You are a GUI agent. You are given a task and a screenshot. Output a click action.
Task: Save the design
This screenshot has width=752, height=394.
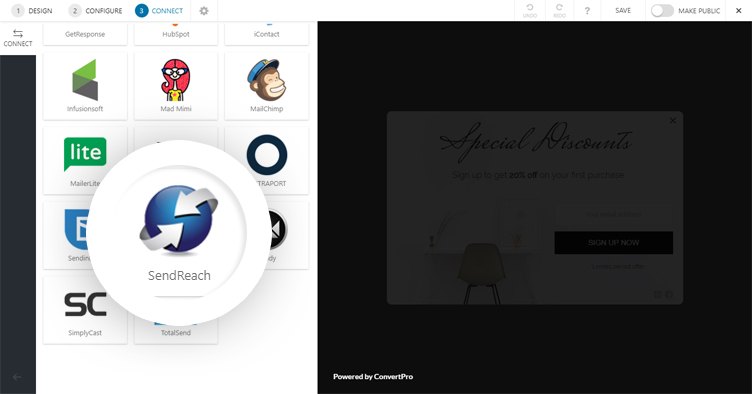click(x=623, y=11)
